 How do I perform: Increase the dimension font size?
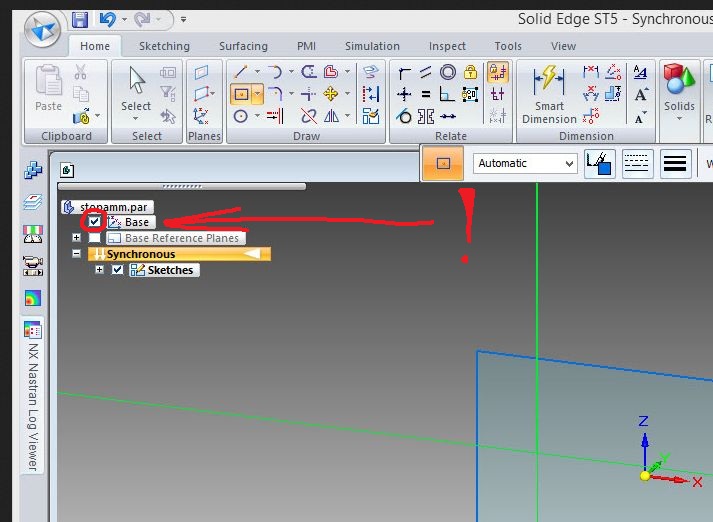click(641, 95)
